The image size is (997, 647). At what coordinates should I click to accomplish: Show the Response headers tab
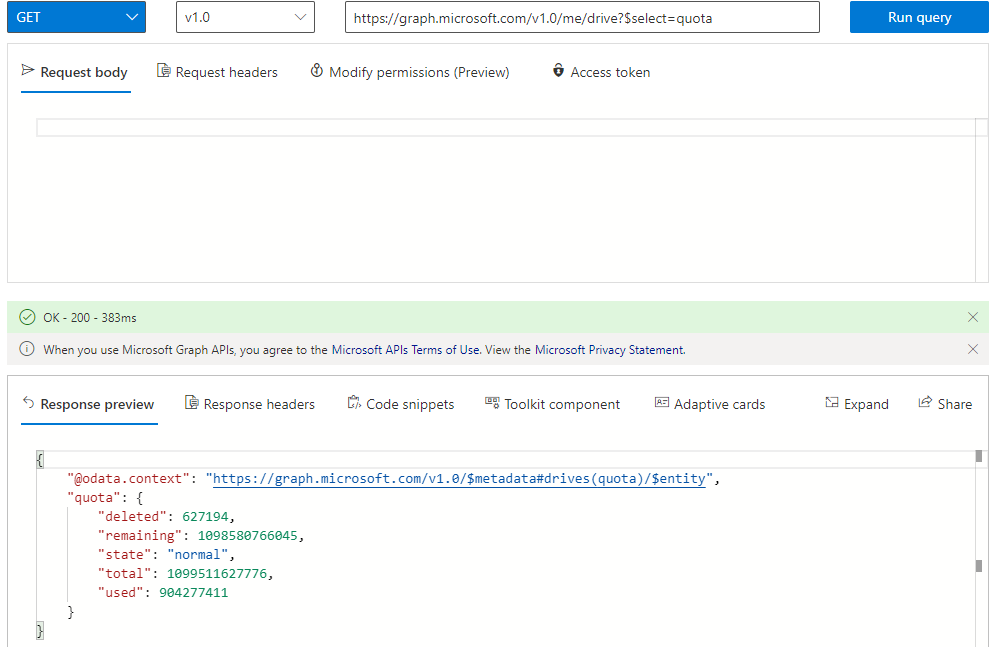tap(250, 404)
